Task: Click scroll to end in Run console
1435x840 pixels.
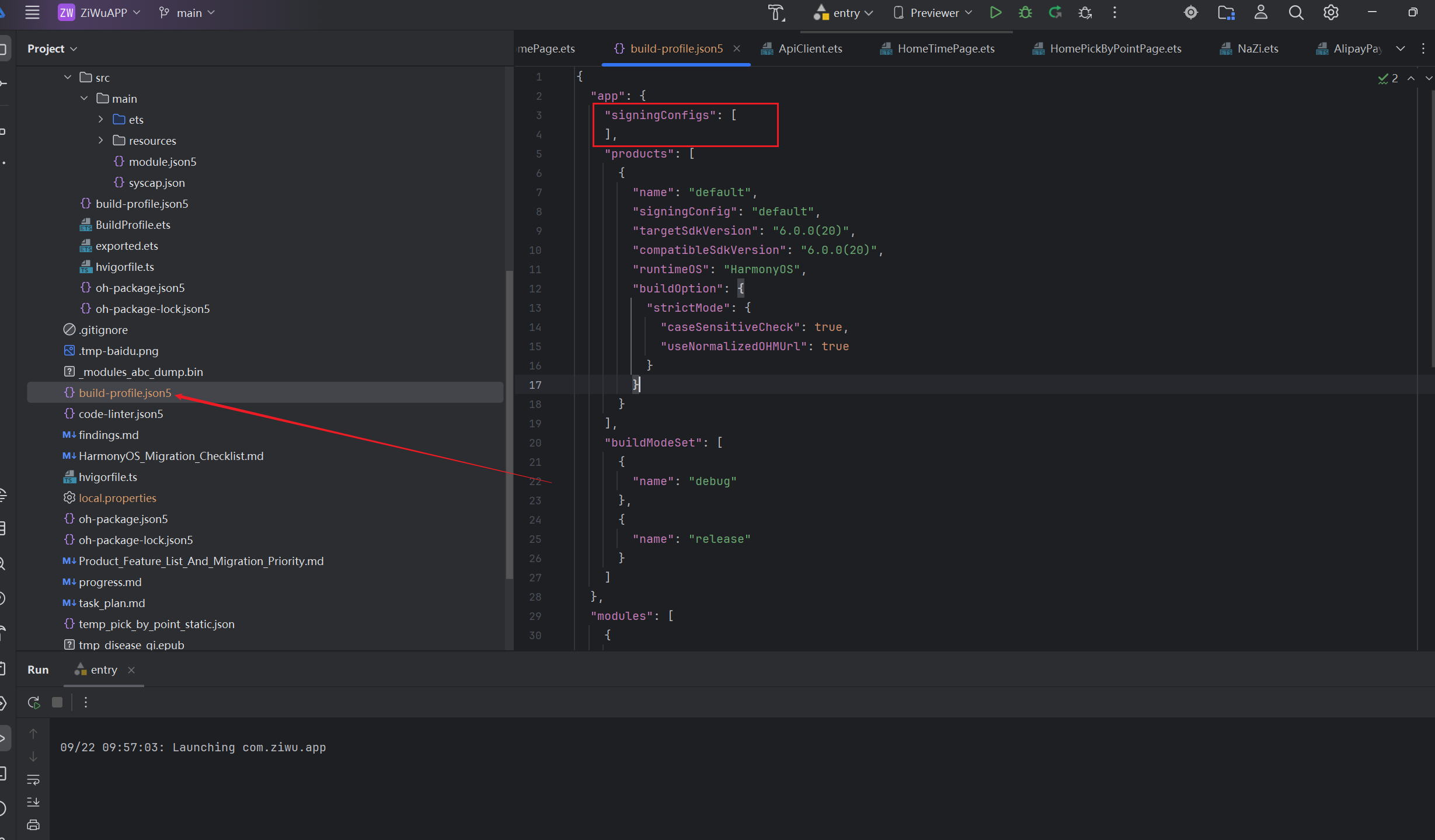Action: point(33,801)
